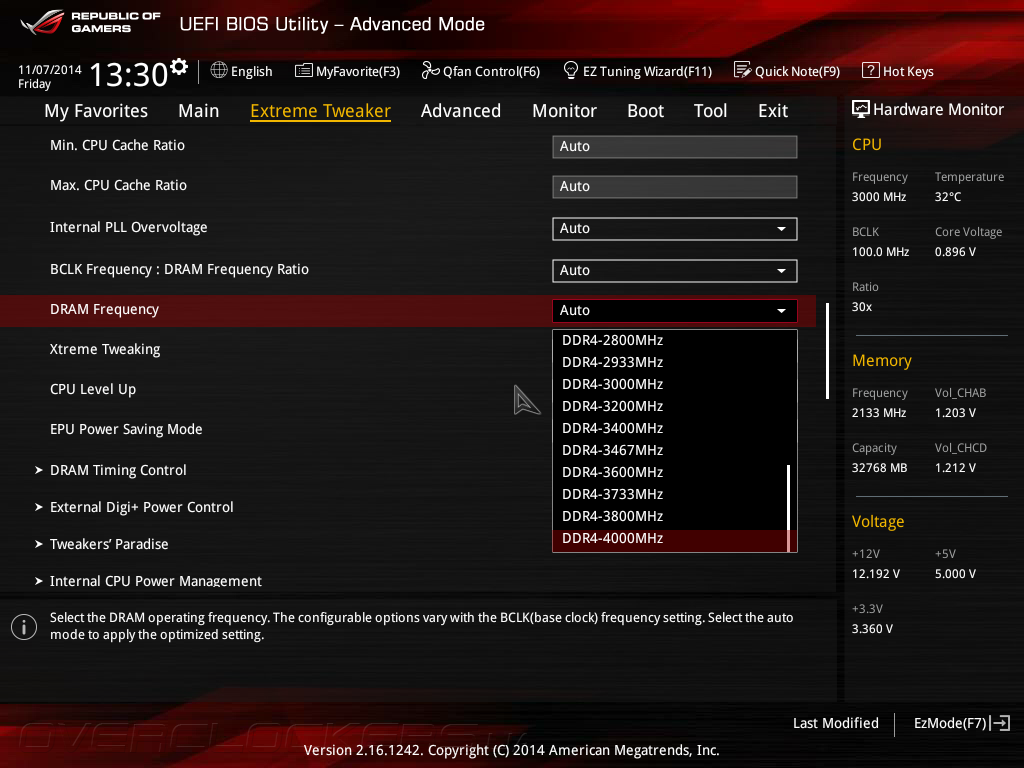Click the EzMode exit arrow icon

pos(1000,723)
